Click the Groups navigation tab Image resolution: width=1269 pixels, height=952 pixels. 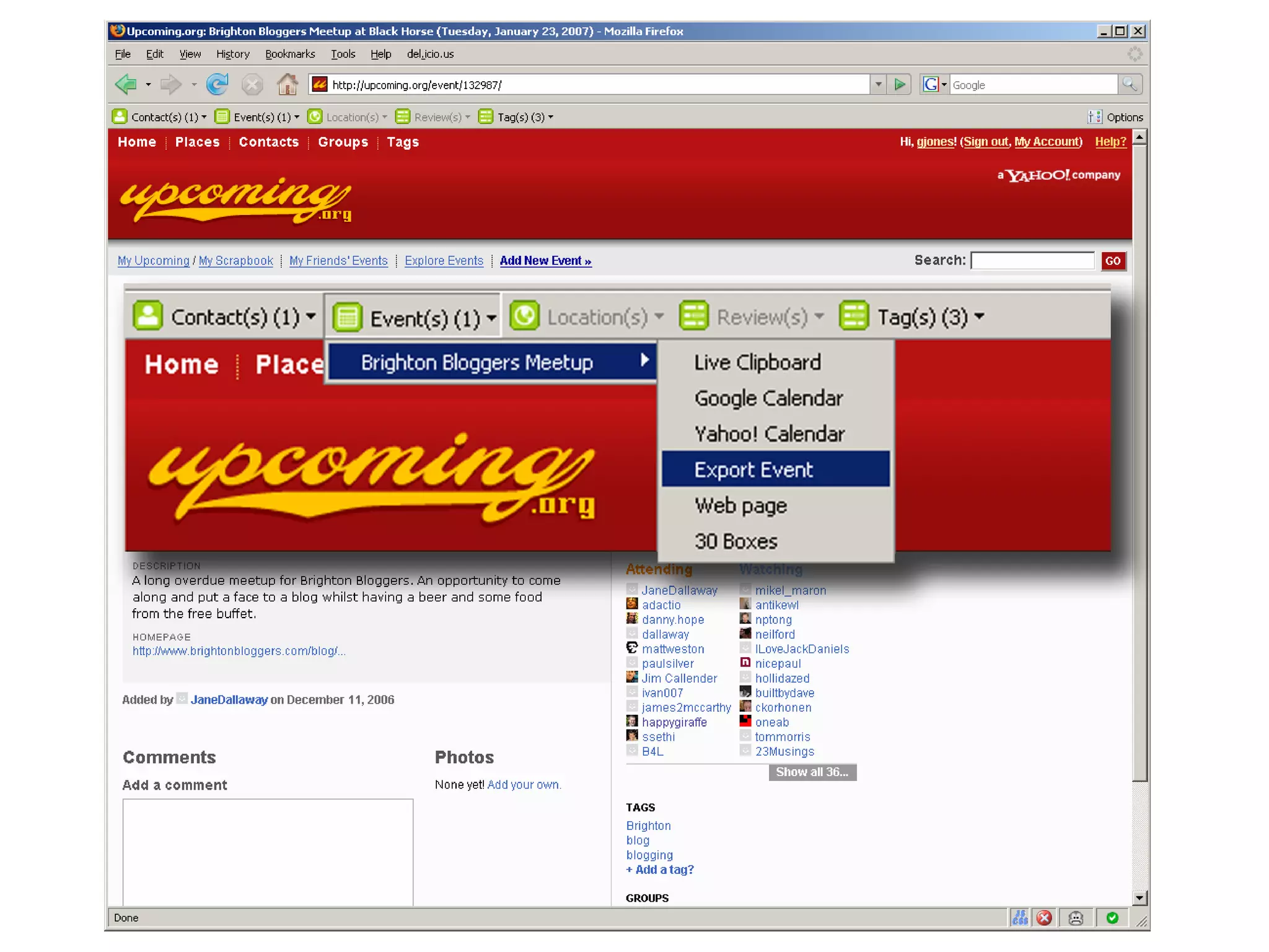[343, 142]
